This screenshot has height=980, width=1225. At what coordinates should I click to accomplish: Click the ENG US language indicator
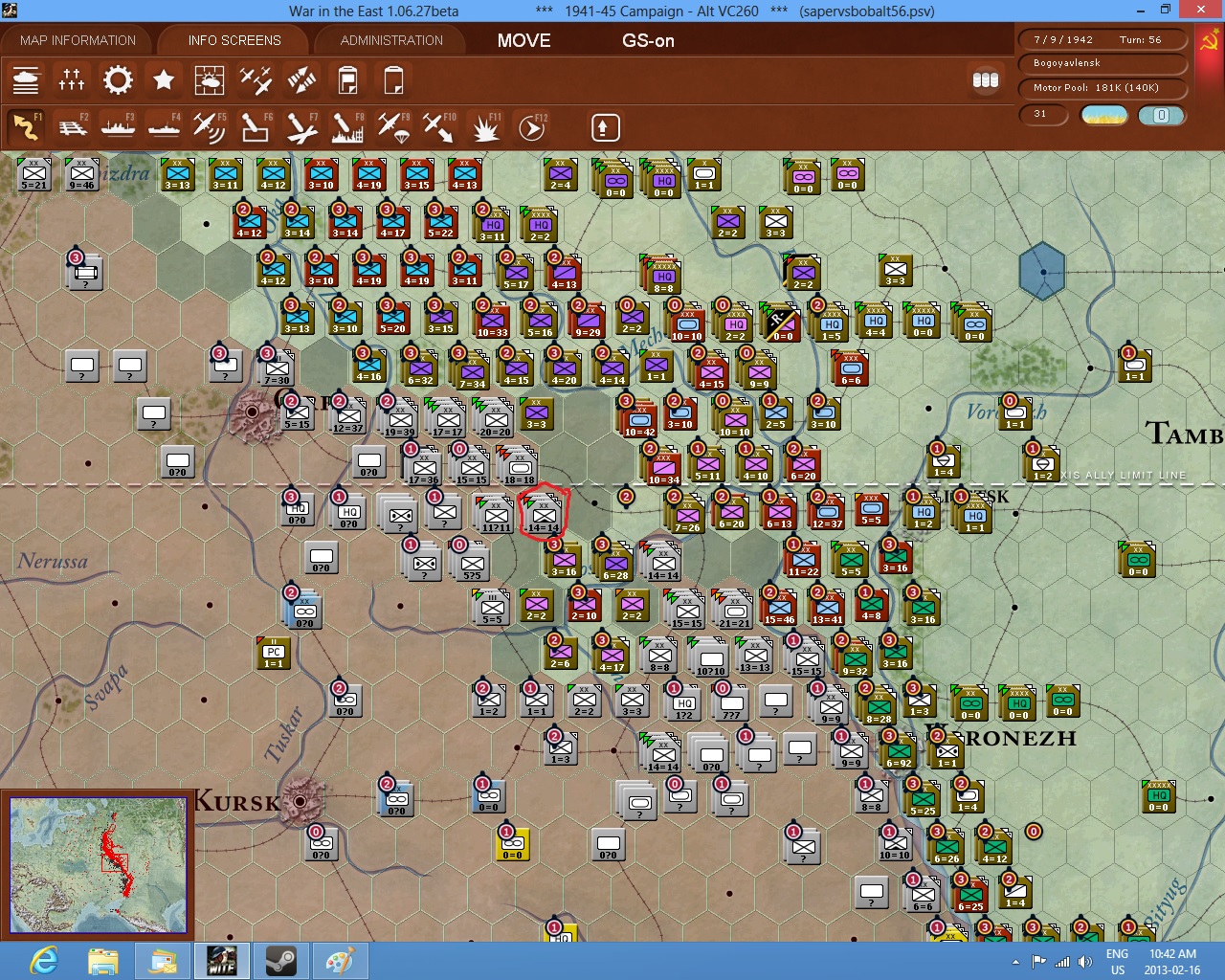point(1118,962)
